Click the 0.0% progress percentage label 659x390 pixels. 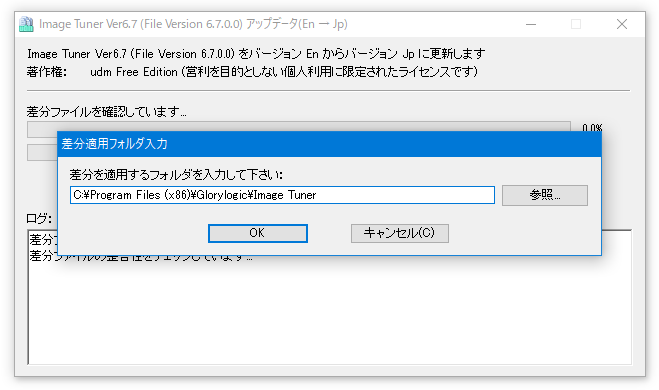(592, 127)
